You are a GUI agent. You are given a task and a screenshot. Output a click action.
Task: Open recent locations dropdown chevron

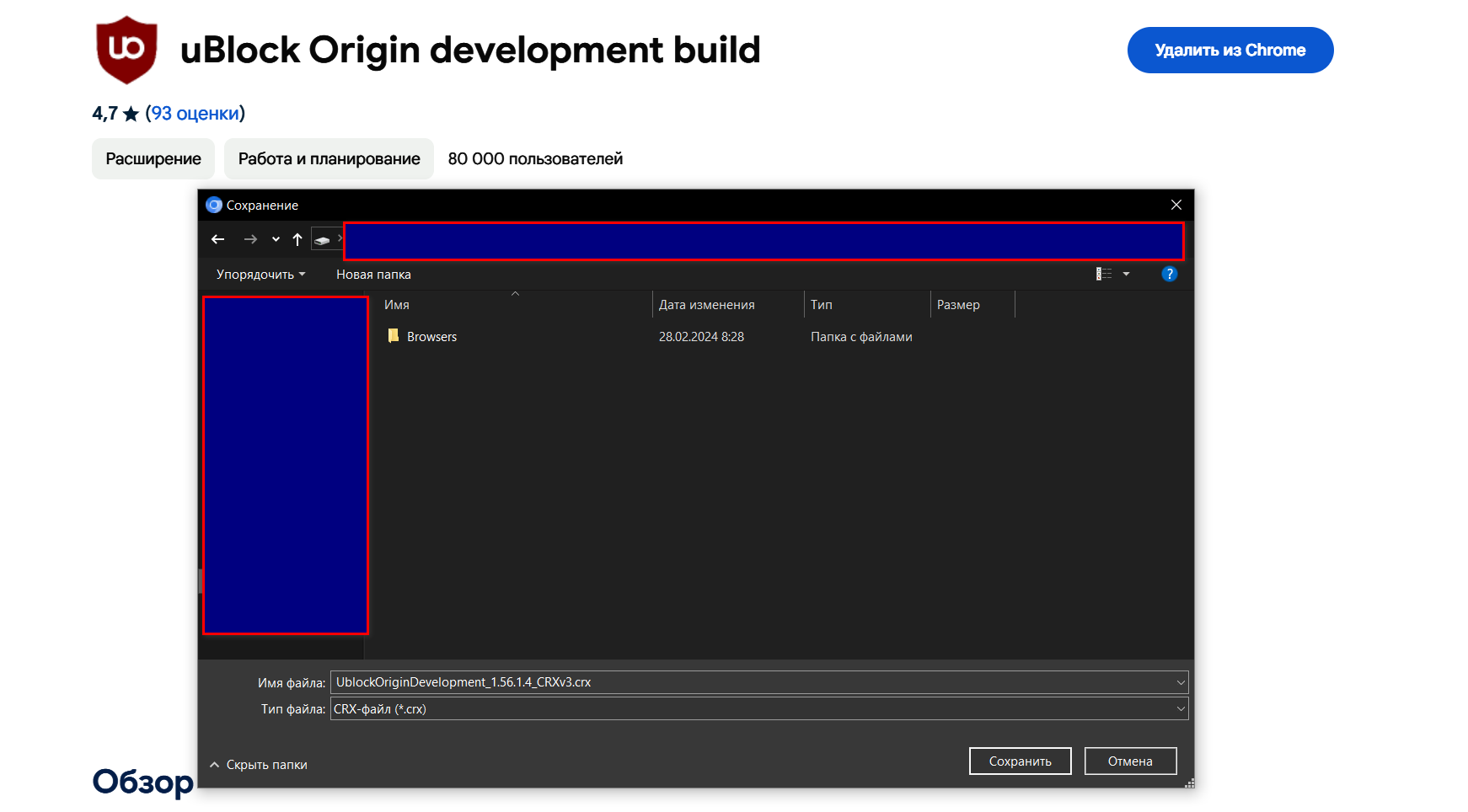pyautogui.click(x=276, y=239)
